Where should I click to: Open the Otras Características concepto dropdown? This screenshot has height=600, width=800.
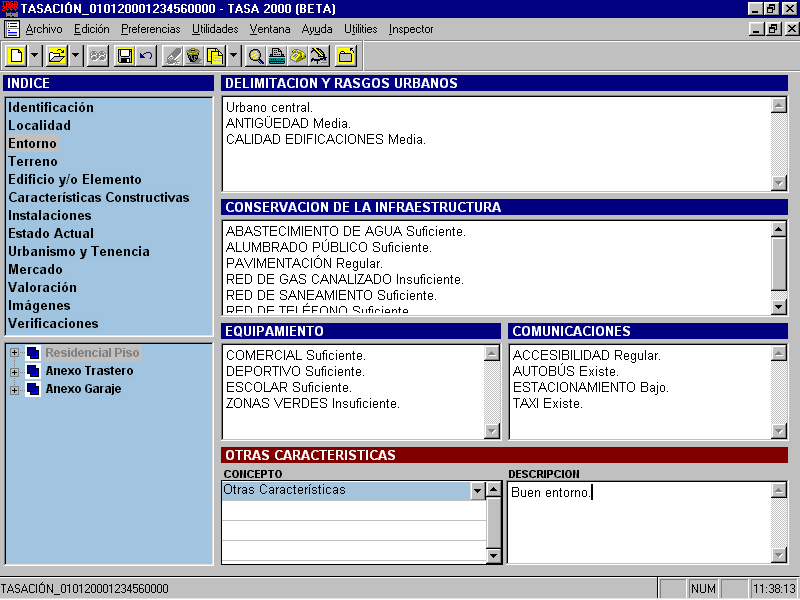(478, 491)
